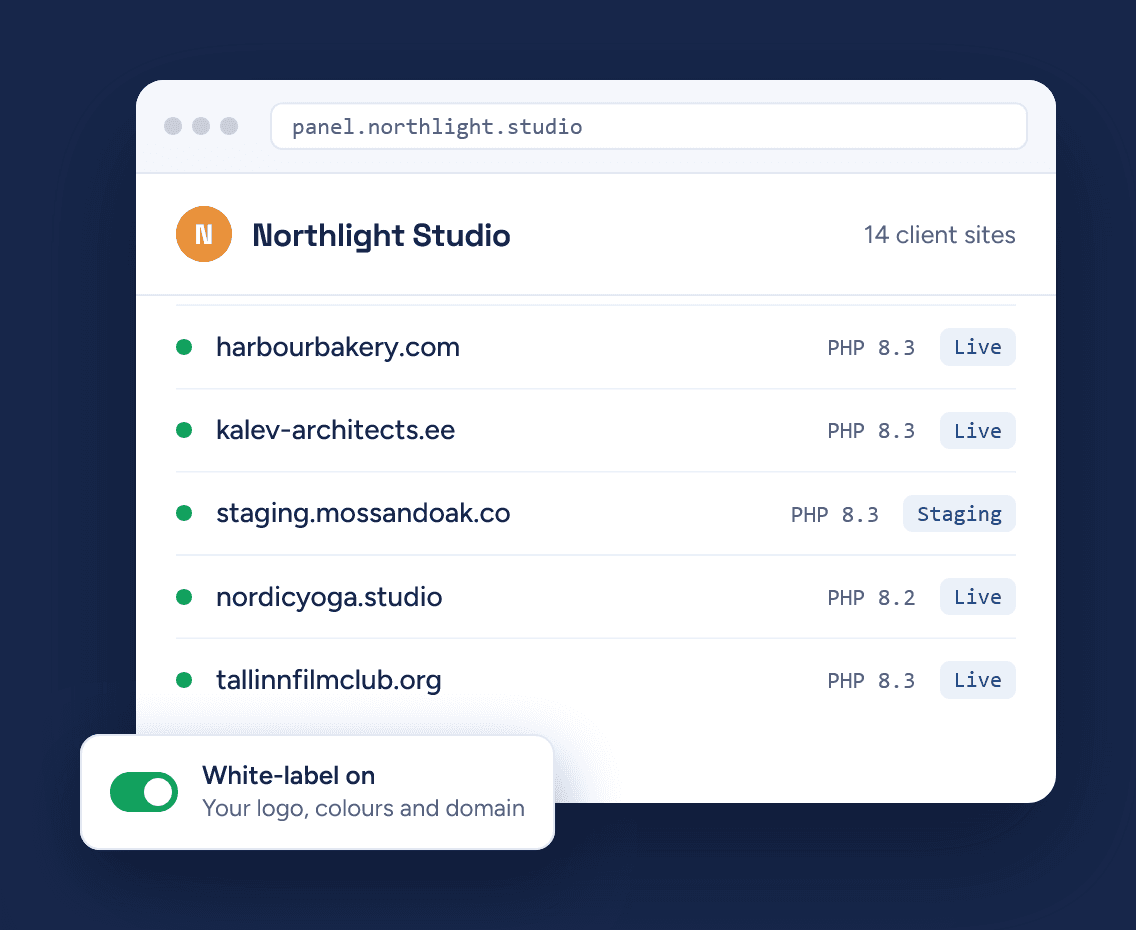Open the harbourbakery.com site
1136x930 pixels.
click(x=338, y=347)
